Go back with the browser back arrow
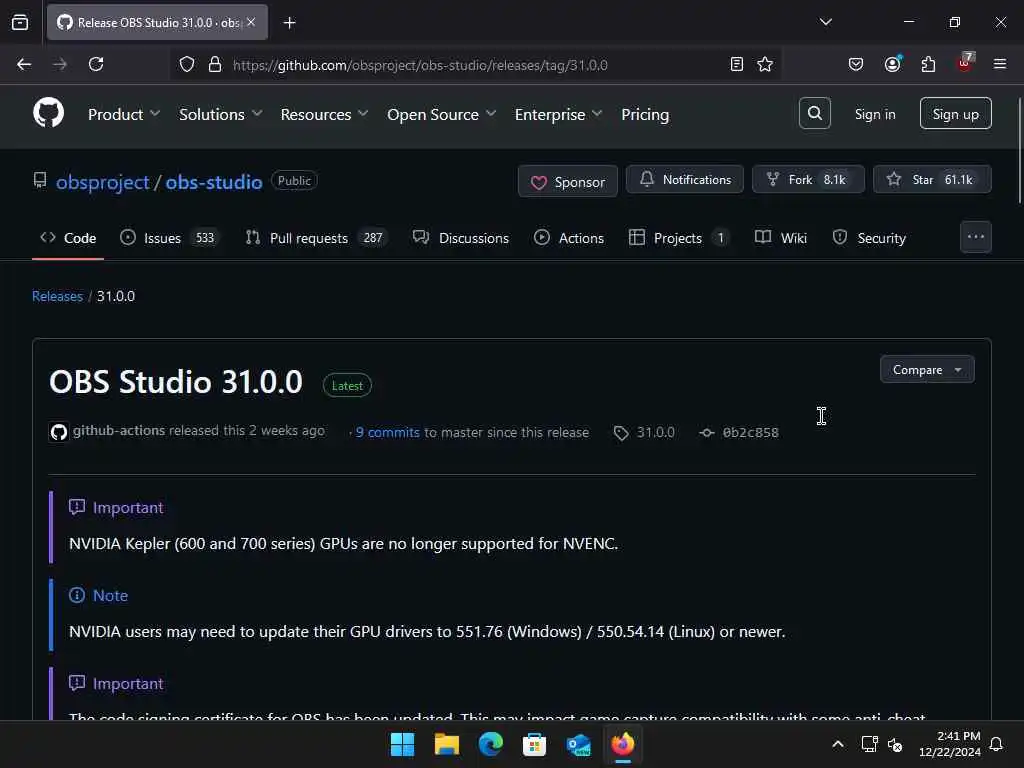Screen dimensions: 1024x768 coord(24,64)
